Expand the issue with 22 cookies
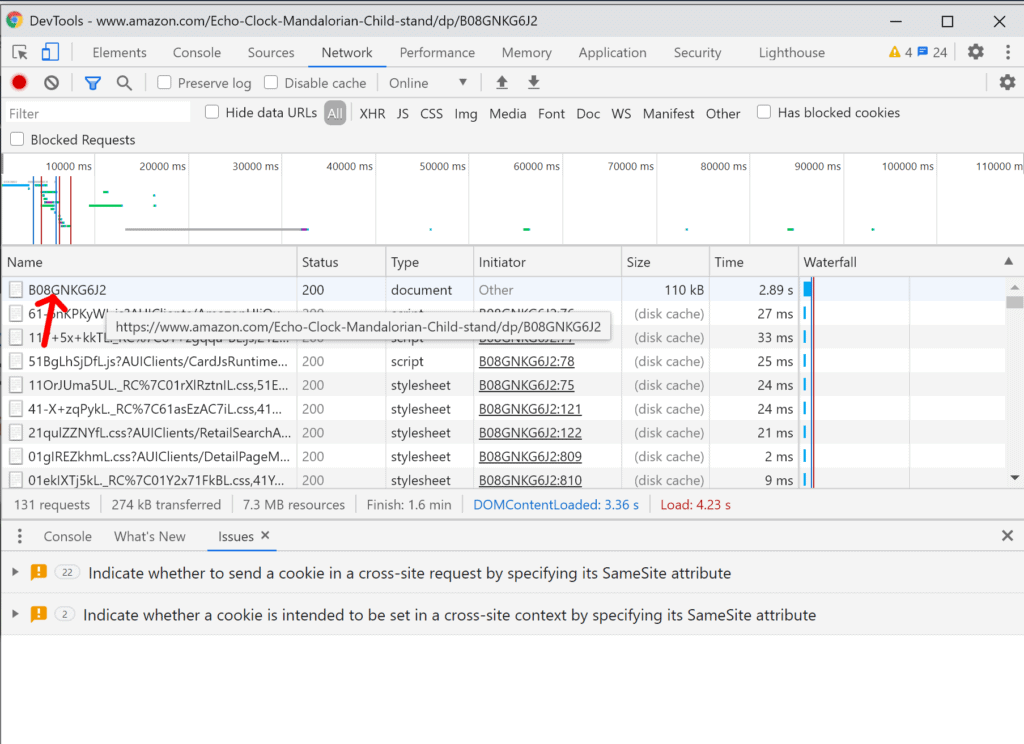 click(x=15, y=572)
